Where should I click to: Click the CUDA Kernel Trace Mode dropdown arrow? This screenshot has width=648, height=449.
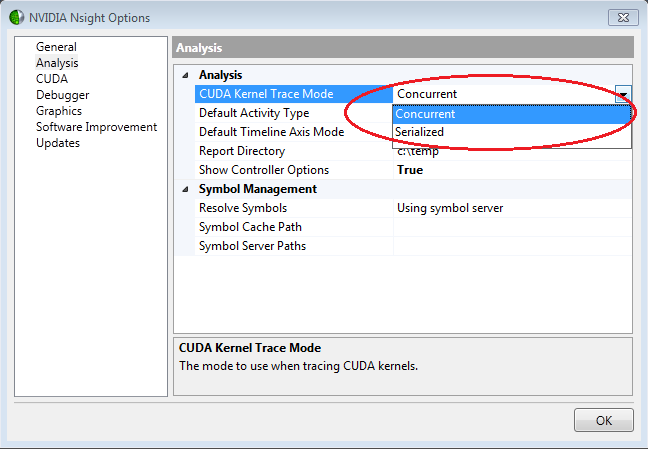coord(623,94)
